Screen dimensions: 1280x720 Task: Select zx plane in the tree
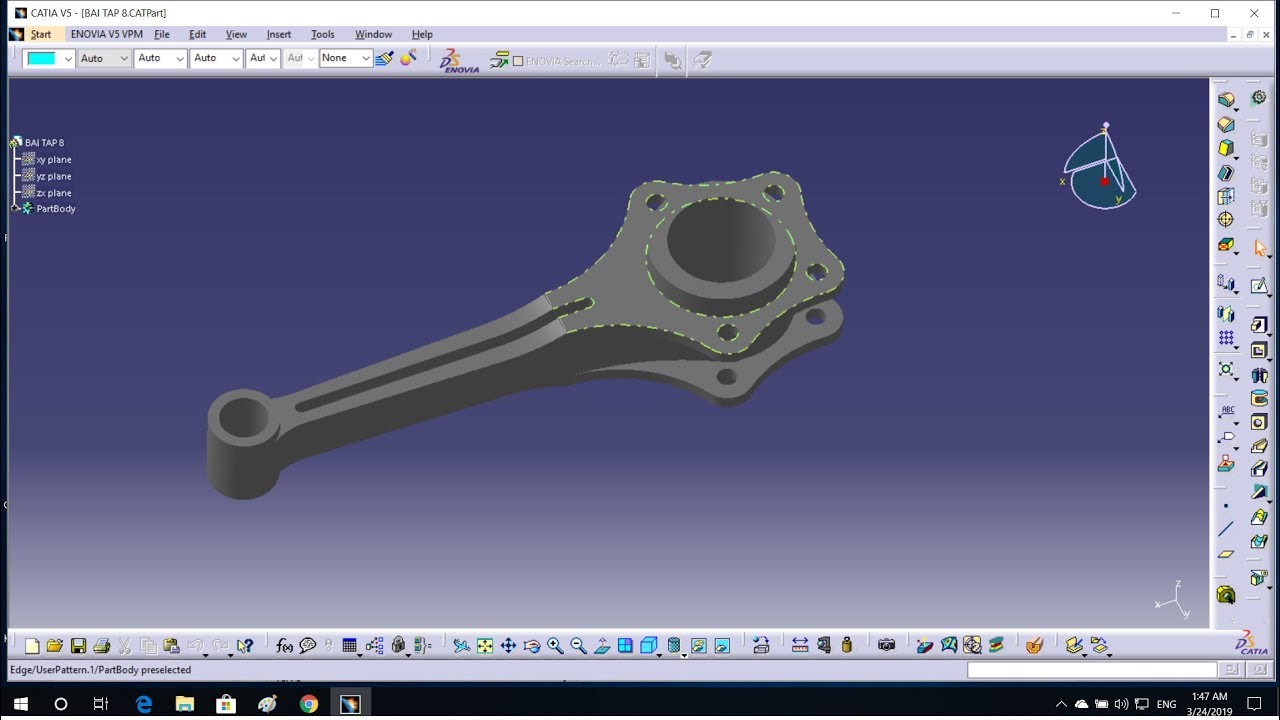[x=54, y=192]
